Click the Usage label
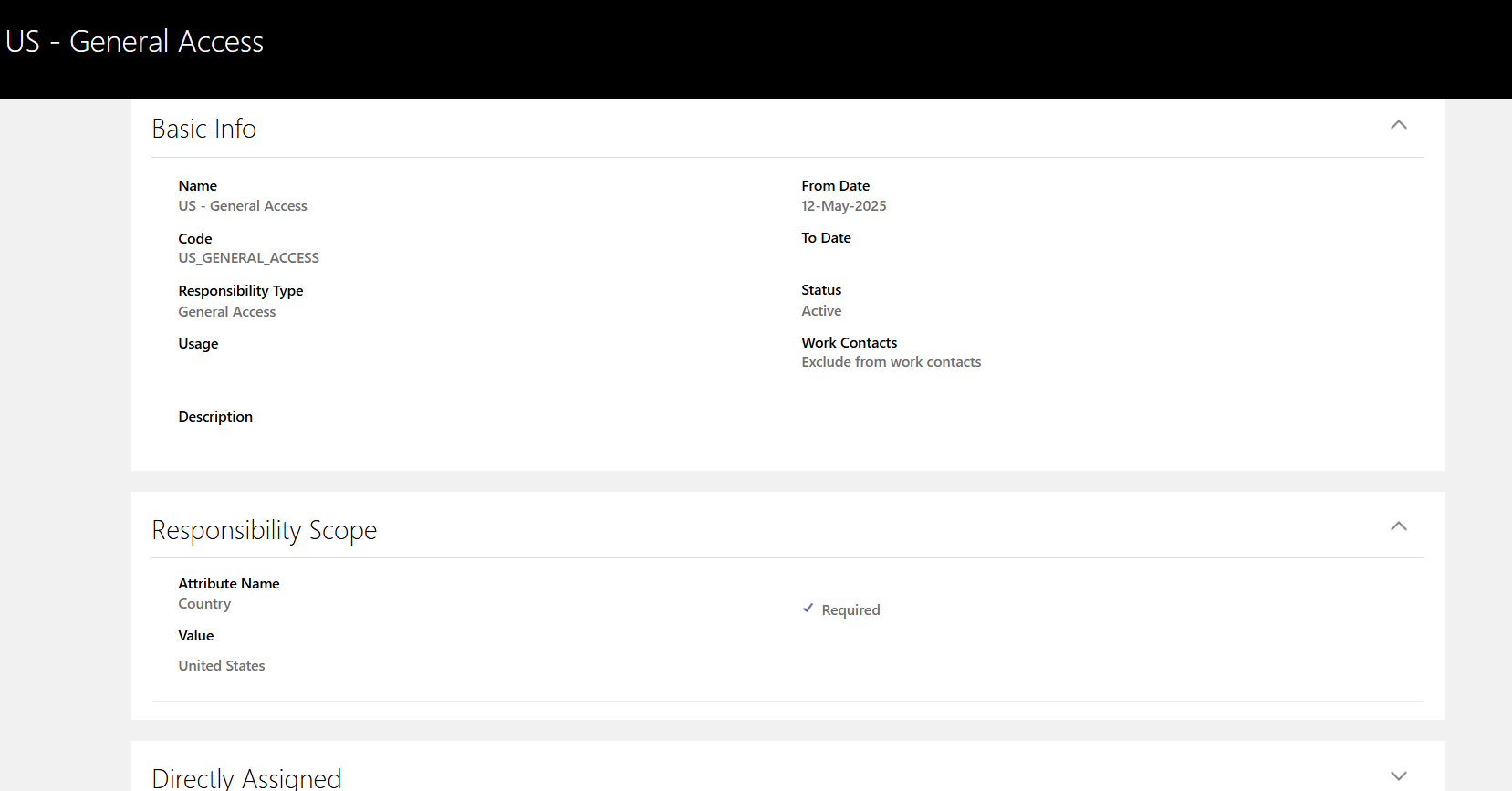 click(198, 344)
